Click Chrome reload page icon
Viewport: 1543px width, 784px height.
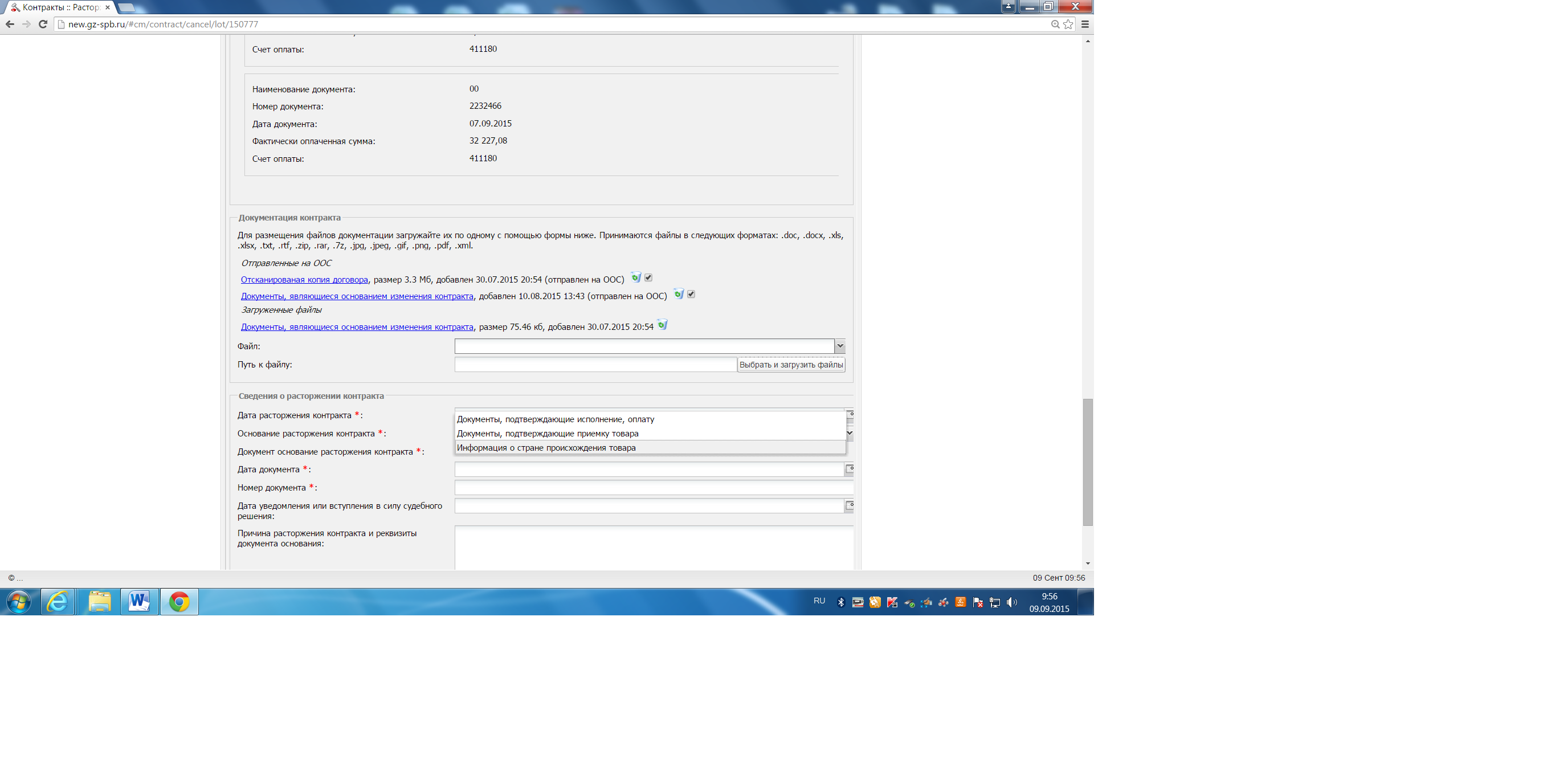pyautogui.click(x=43, y=24)
